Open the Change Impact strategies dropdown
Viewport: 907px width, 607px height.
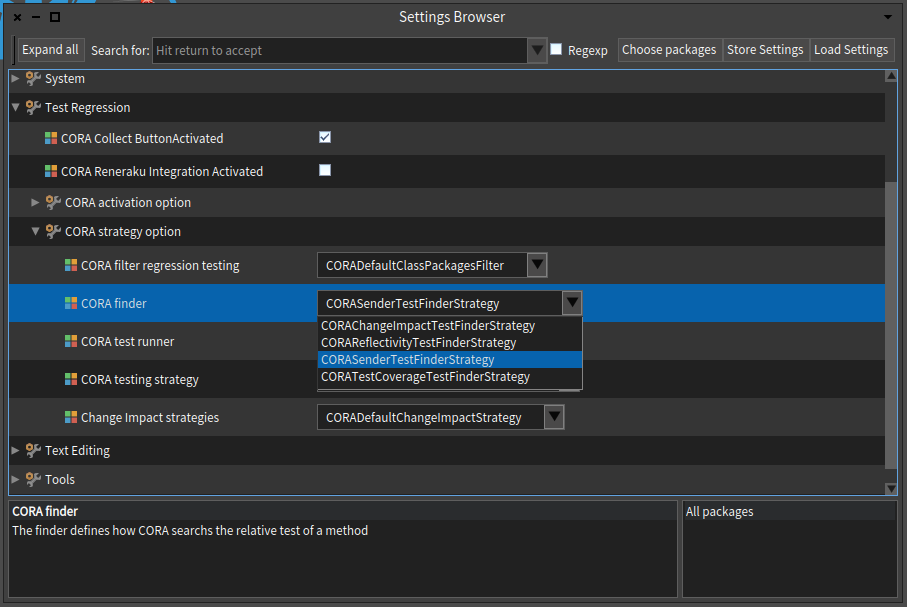coord(554,417)
